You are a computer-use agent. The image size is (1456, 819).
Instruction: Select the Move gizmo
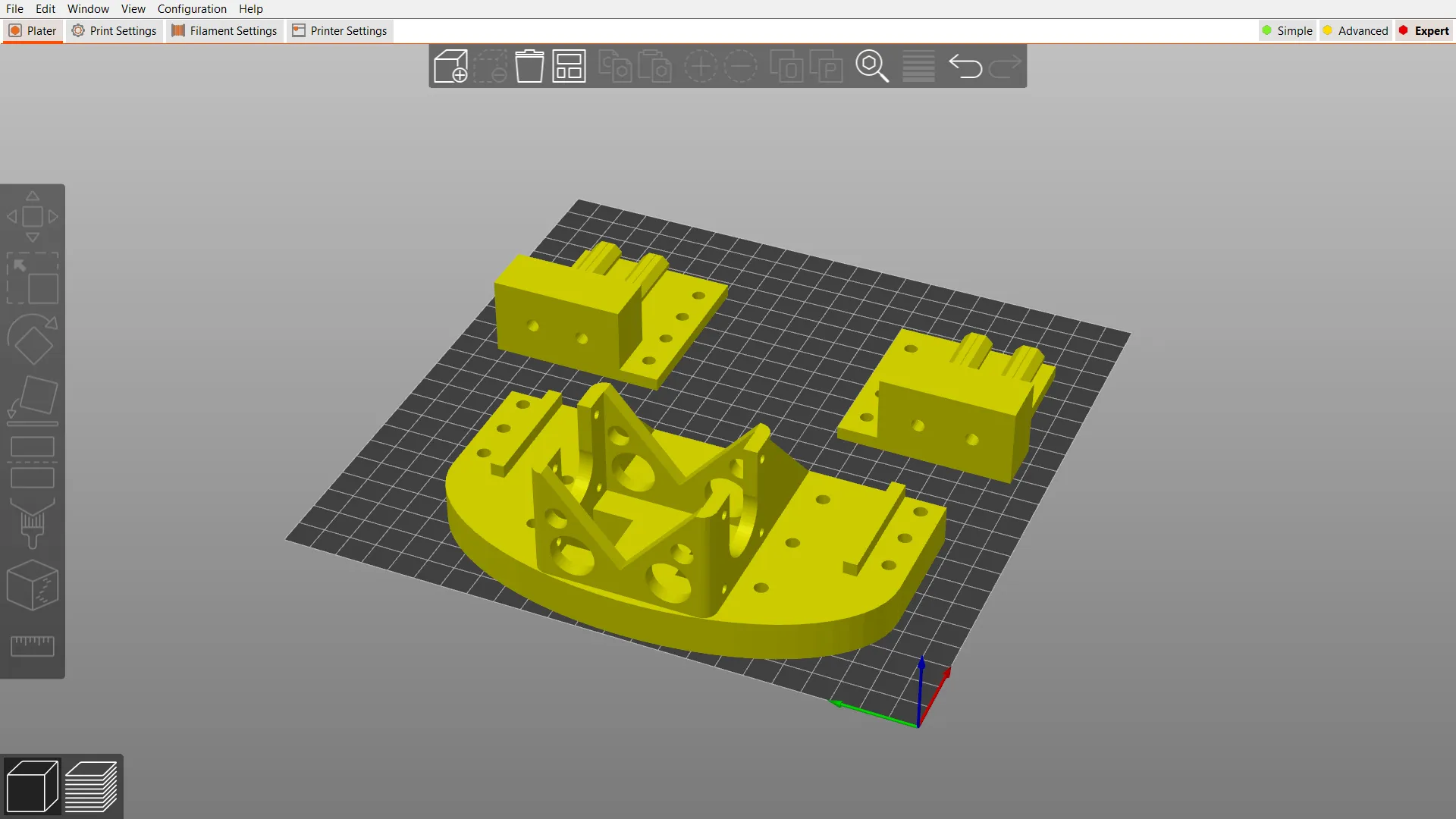pos(33,216)
